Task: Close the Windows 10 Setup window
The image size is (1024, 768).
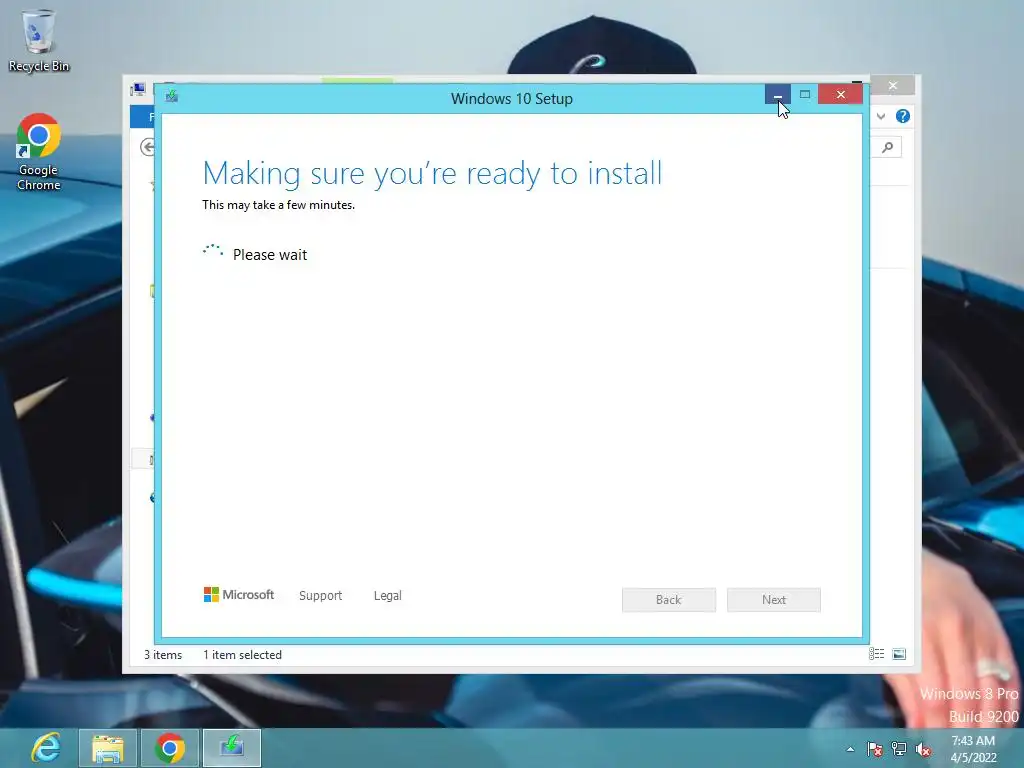Action: pos(840,95)
